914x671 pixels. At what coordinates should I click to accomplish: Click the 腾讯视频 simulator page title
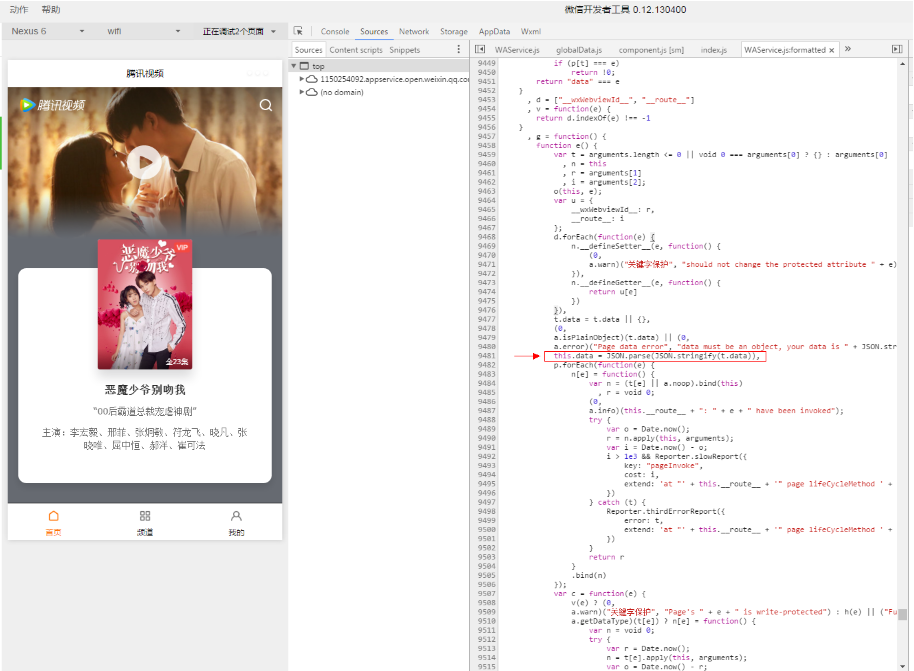point(145,73)
